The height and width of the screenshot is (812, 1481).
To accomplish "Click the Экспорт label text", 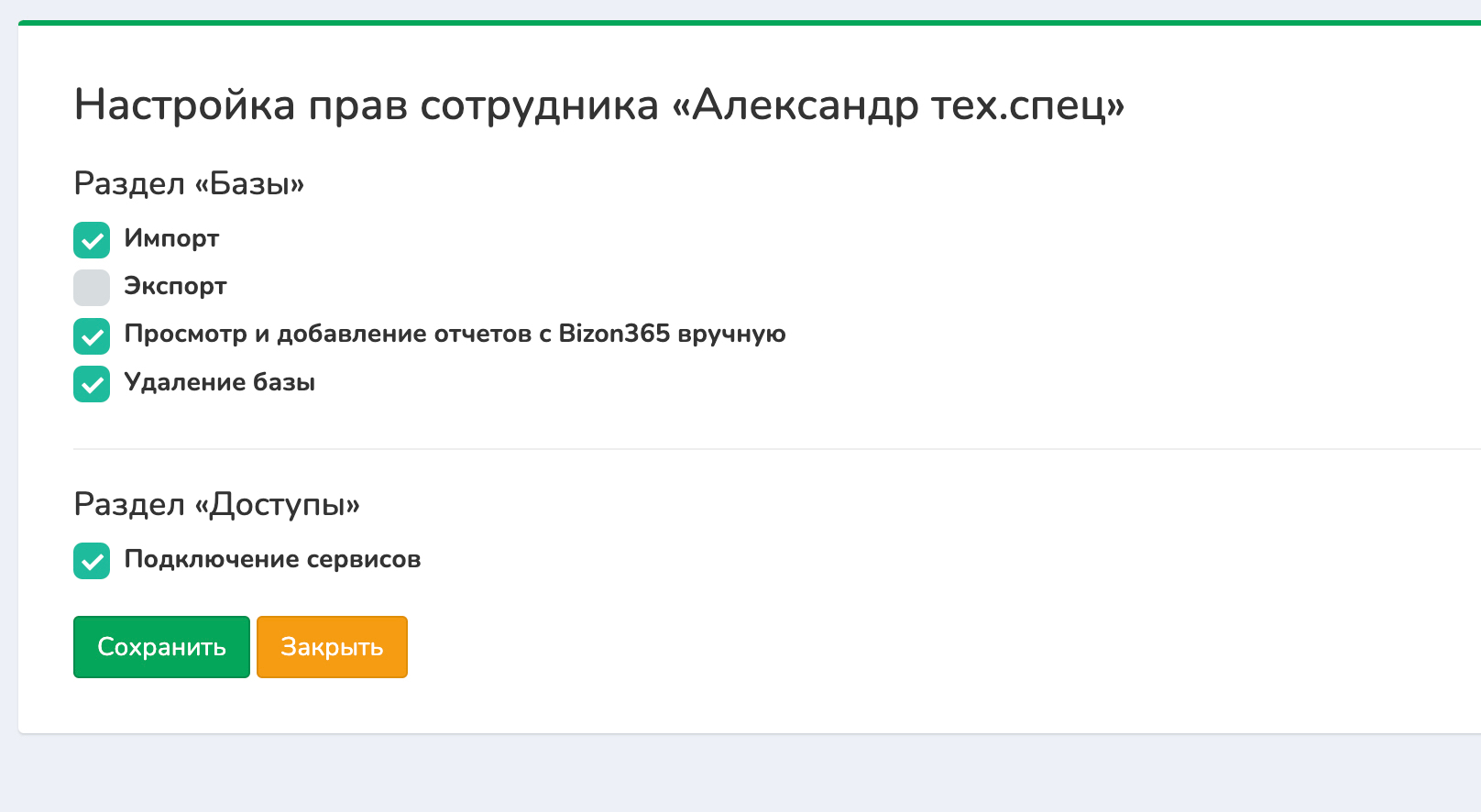I will click(x=175, y=286).
